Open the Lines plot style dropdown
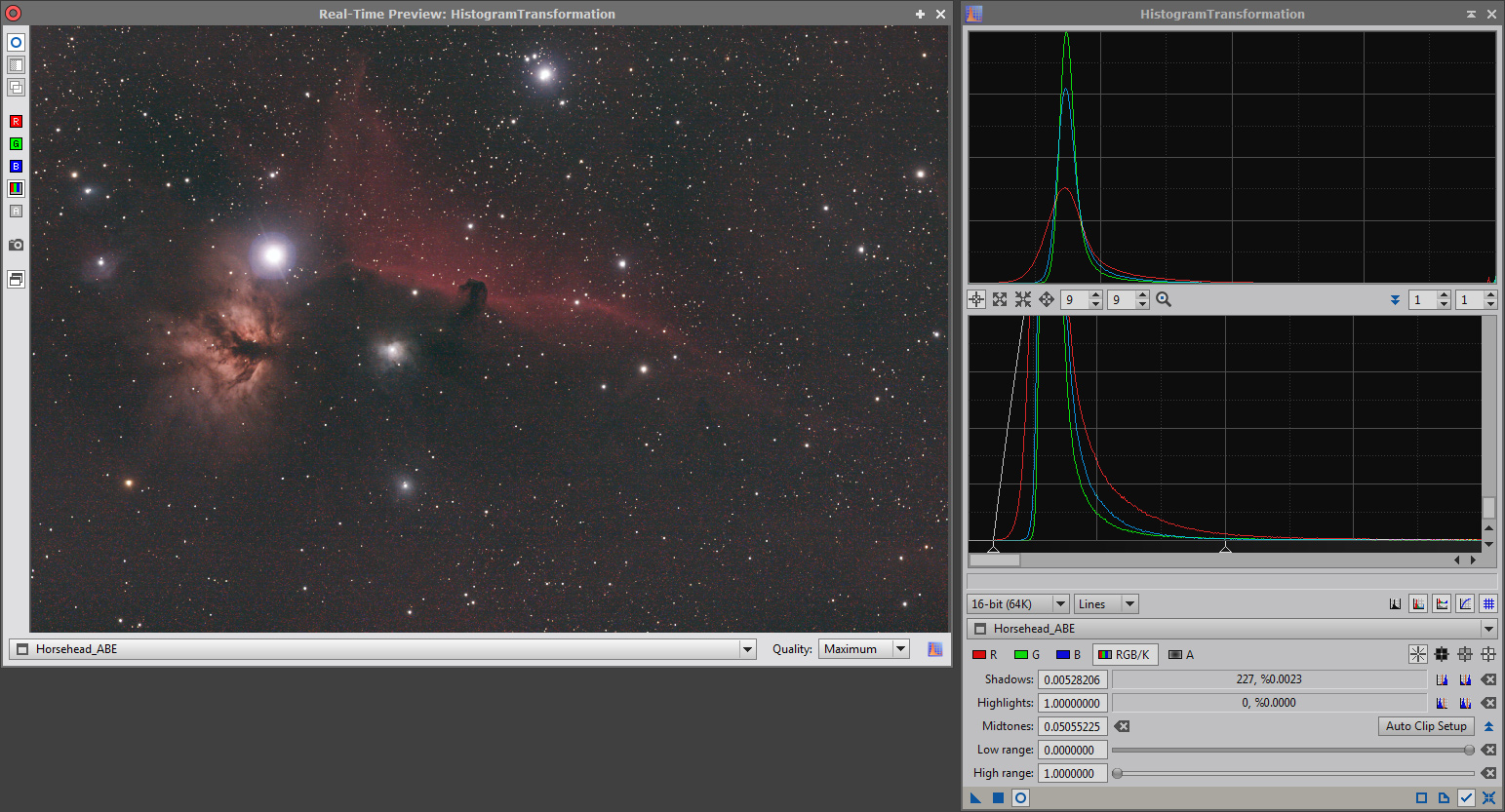 1106,604
